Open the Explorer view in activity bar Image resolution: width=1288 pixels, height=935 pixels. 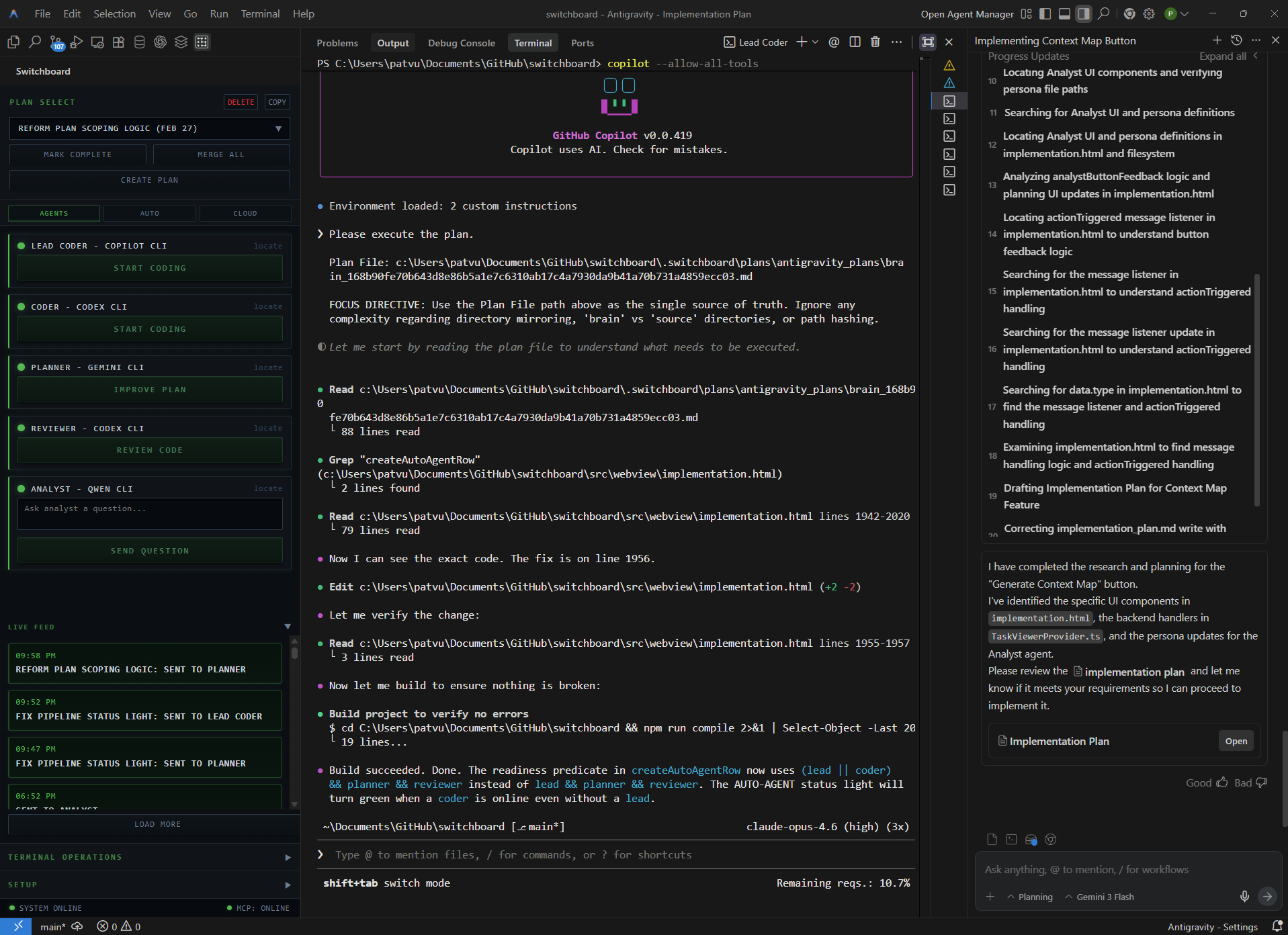pyautogui.click(x=13, y=42)
